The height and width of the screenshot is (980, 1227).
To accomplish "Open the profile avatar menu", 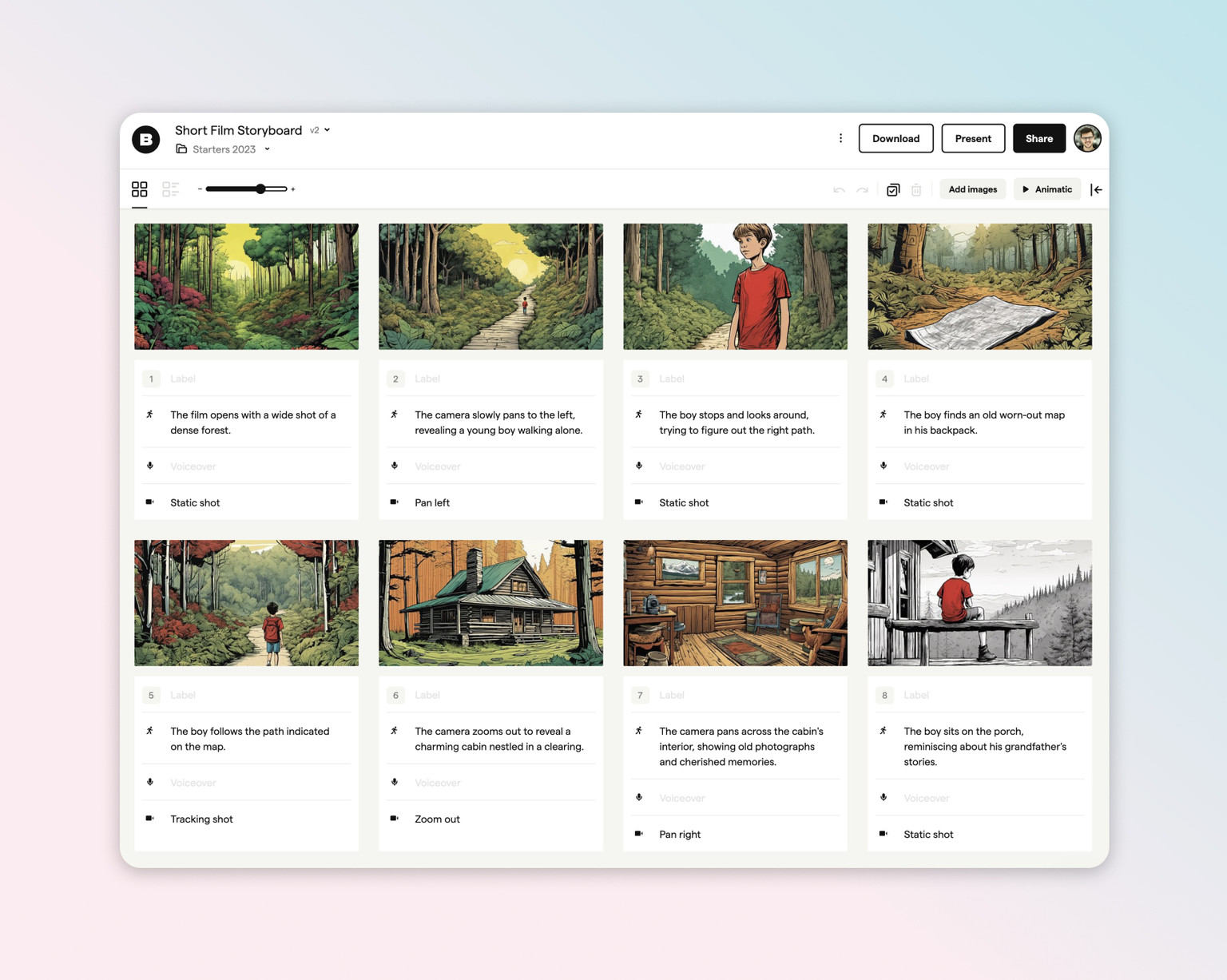I will click(x=1087, y=137).
